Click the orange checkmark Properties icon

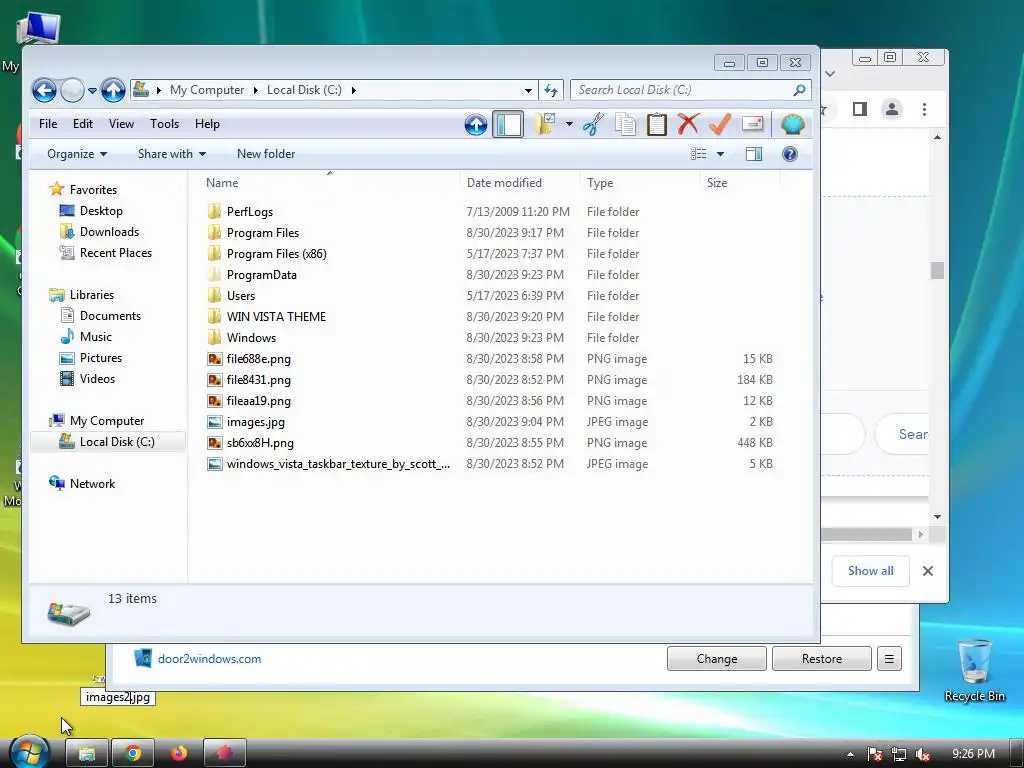[720, 124]
